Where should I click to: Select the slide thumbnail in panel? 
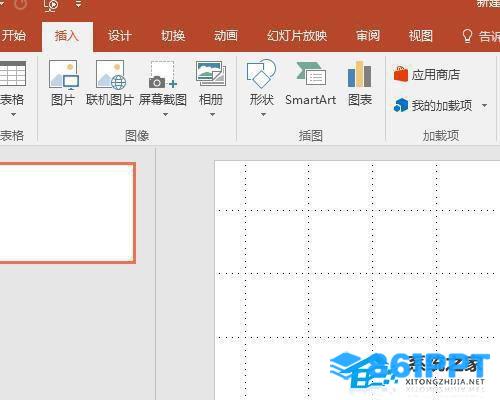pyautogui.click(x=67, y=213)
